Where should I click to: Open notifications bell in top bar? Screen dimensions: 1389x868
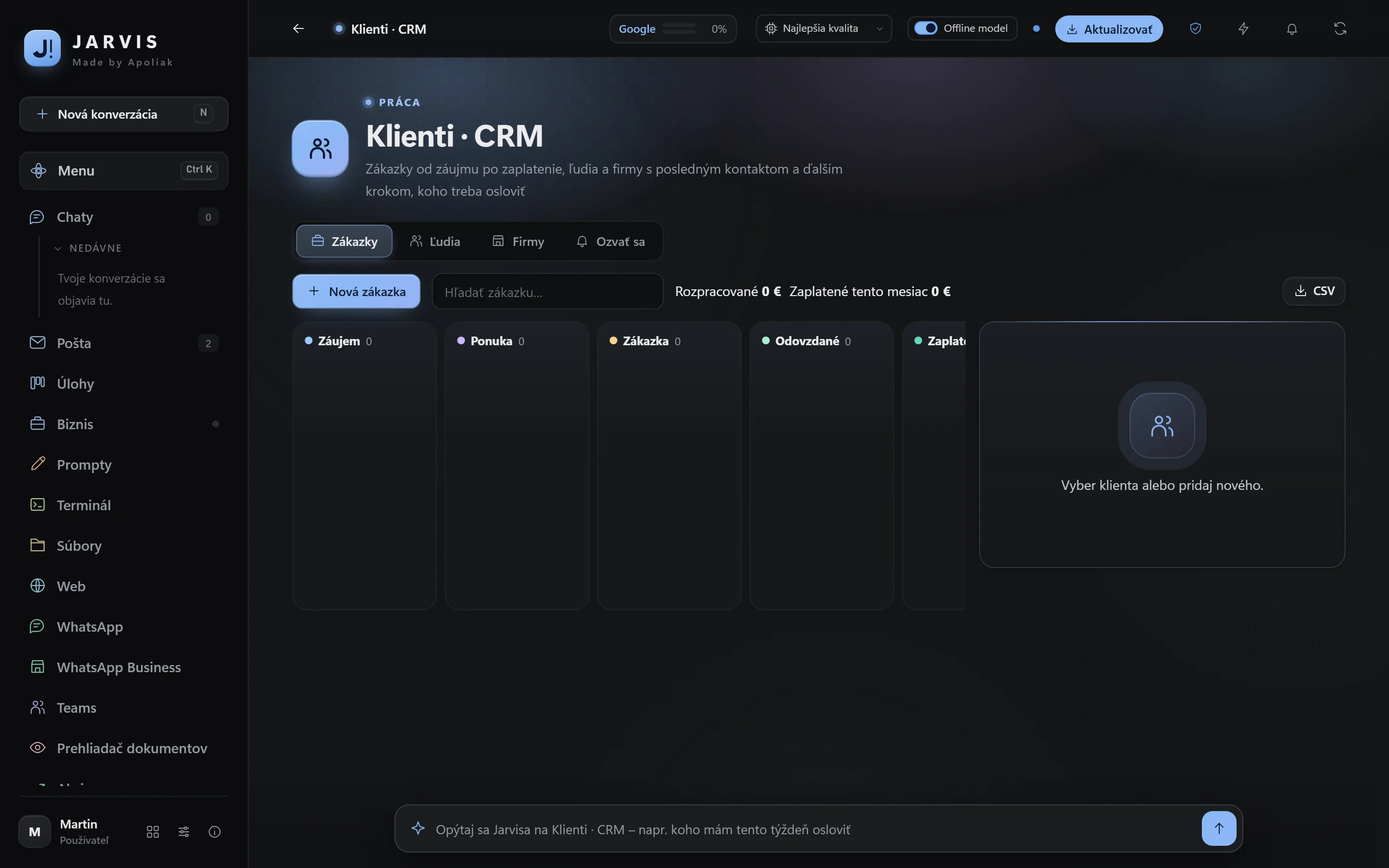[x=1292, y=29]
